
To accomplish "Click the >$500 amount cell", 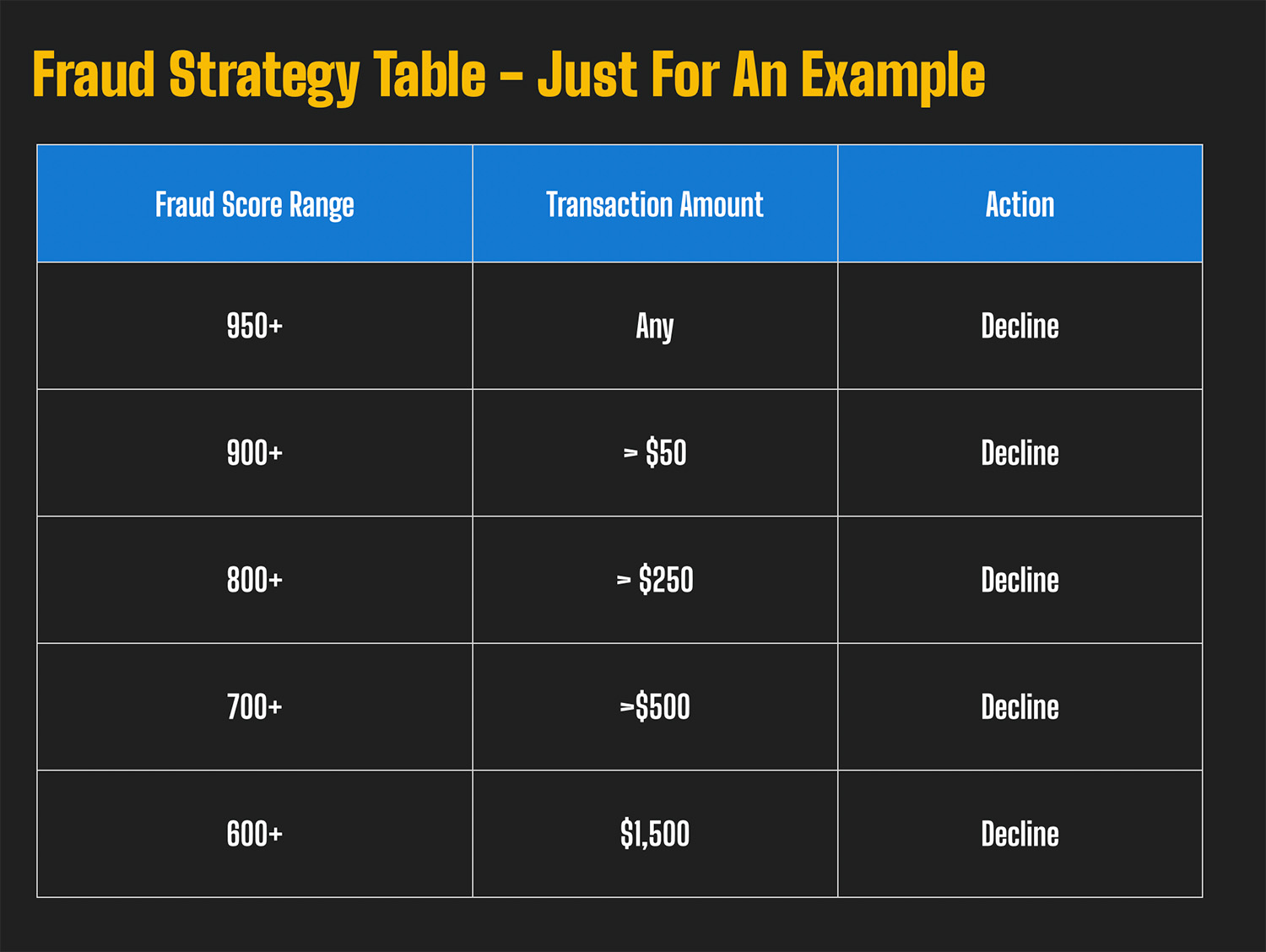I will tap(654, 707).
